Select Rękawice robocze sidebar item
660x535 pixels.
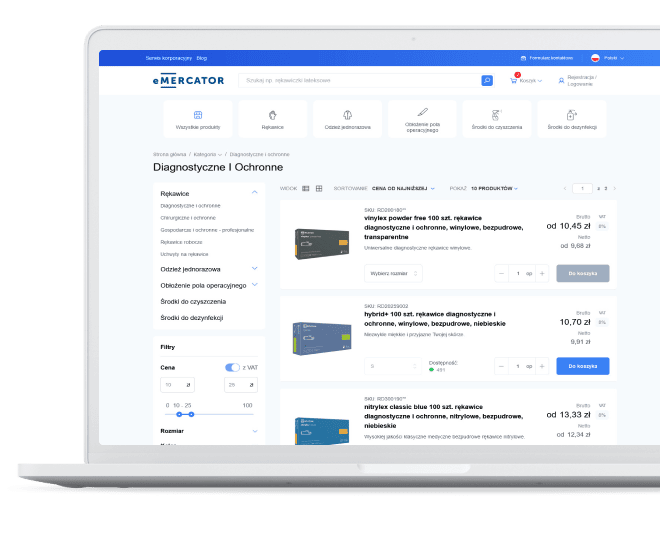point(181,242)
